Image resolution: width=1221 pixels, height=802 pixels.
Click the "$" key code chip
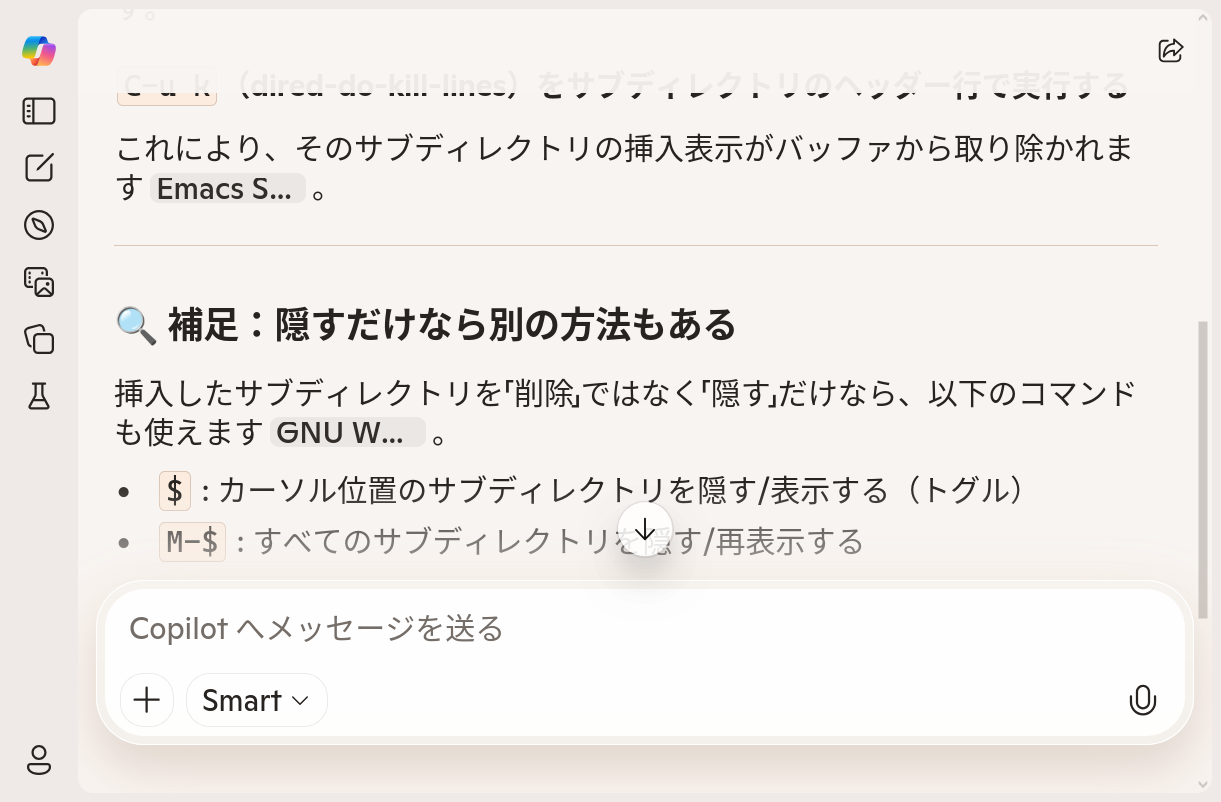tap(175, 491)
